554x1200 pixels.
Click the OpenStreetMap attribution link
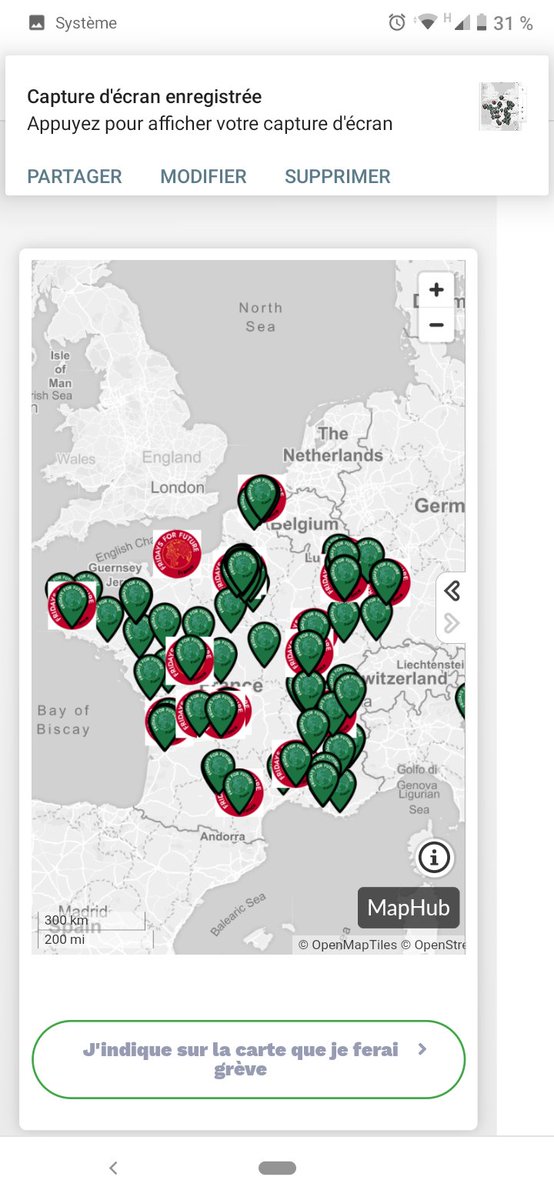(433, 945)
